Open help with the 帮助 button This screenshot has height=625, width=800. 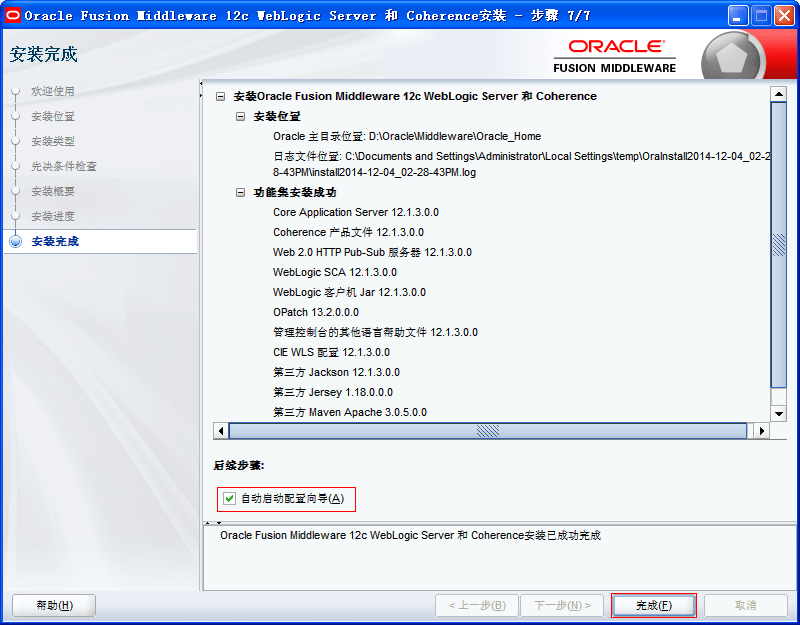click(54, 605)
